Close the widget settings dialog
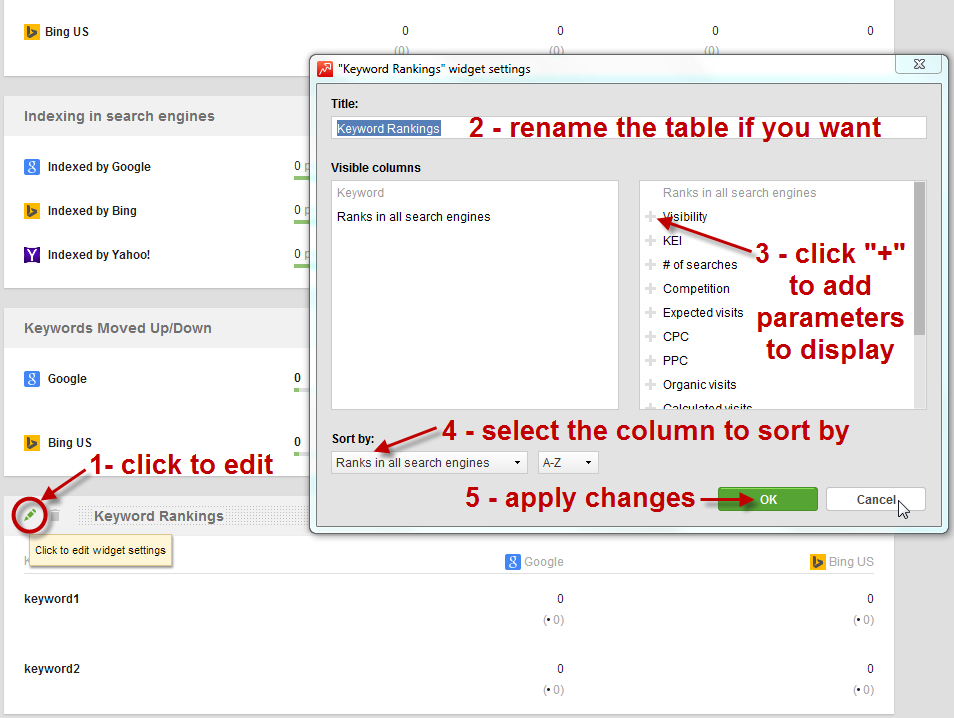This screenshot has height=718, width=954. click(x=919, y=64)
